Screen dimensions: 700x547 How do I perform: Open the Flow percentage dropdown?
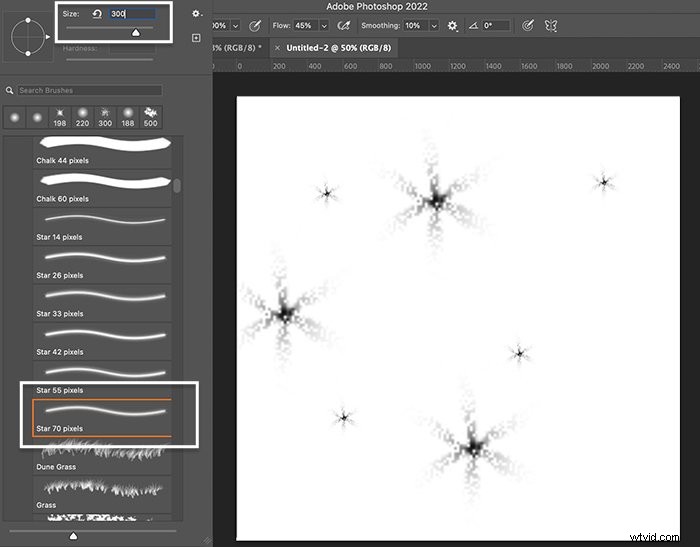(325, 26)
